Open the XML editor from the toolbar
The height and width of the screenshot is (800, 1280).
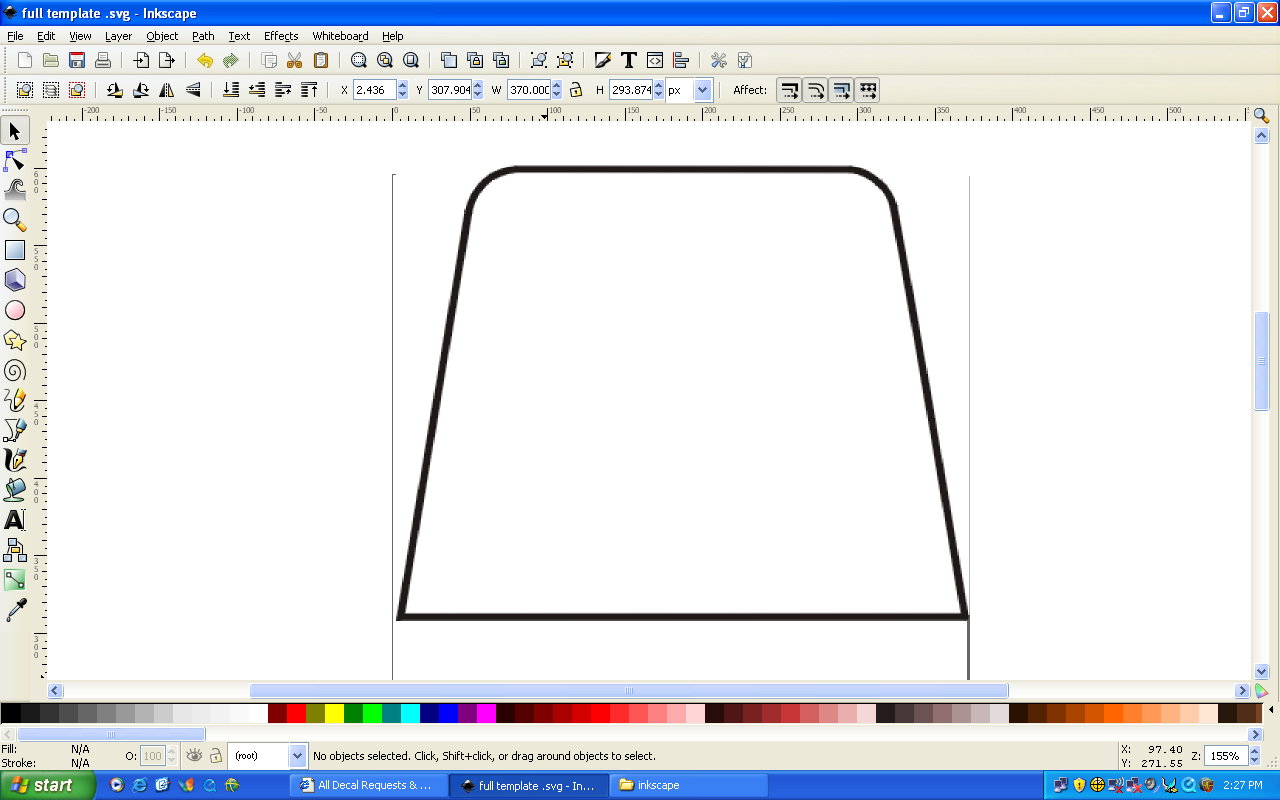653,60
